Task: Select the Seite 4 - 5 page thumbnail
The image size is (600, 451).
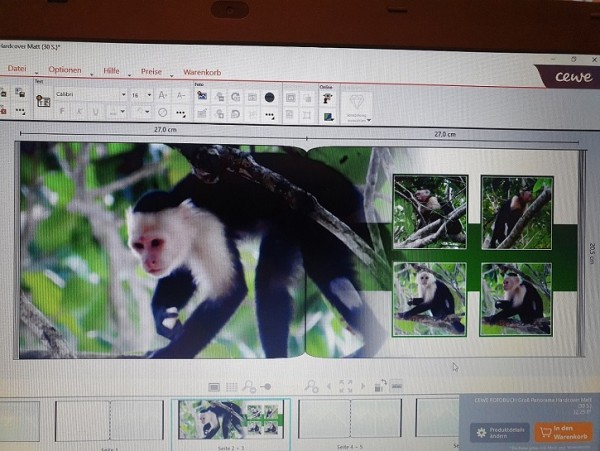Action: [350, 418]
